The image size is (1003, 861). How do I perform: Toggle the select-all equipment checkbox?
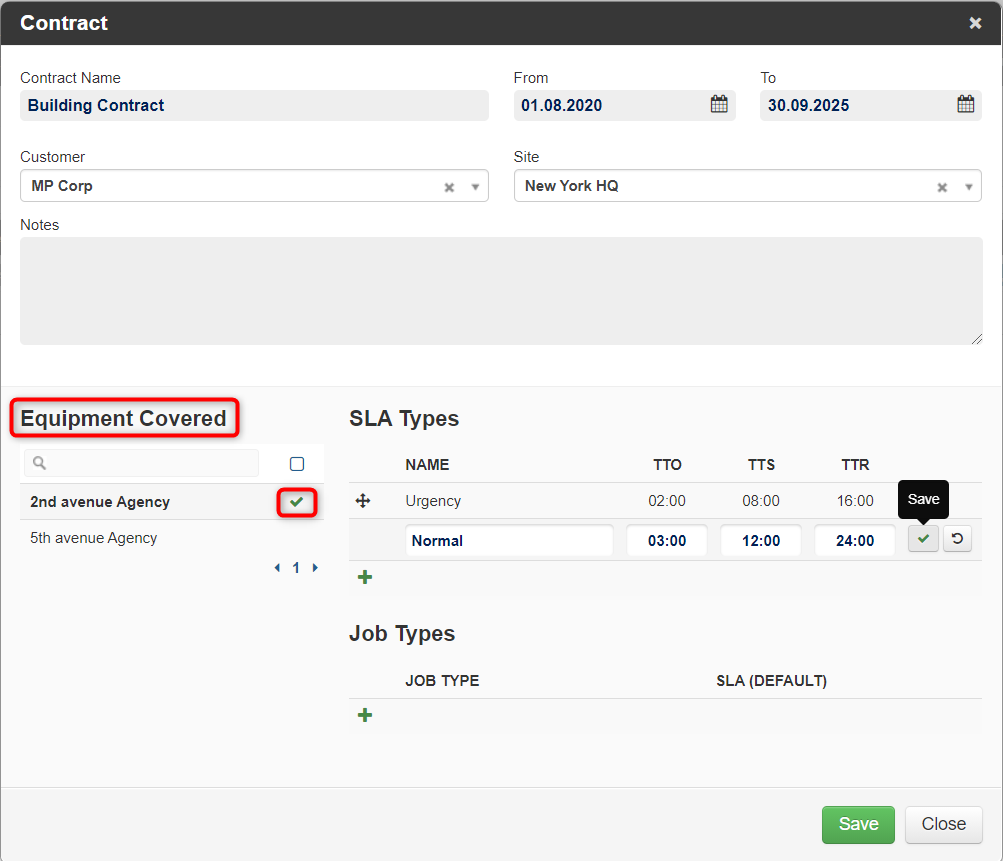297,464
